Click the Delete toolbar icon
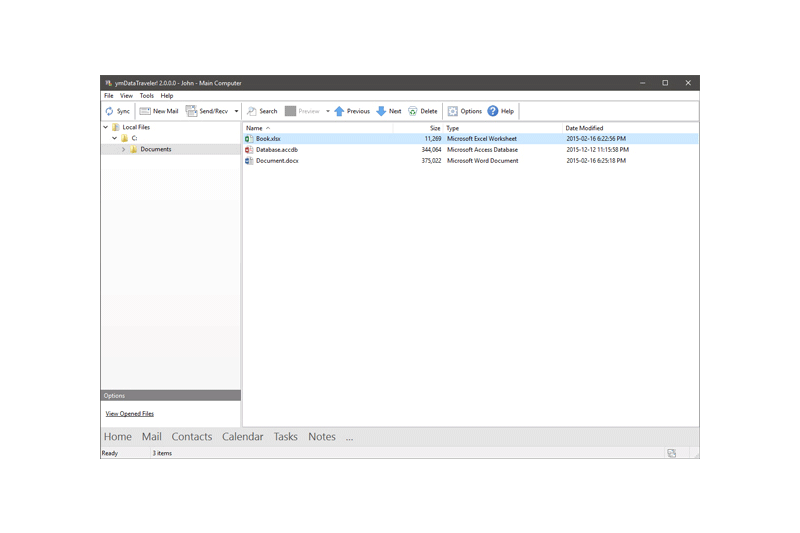 413,111
